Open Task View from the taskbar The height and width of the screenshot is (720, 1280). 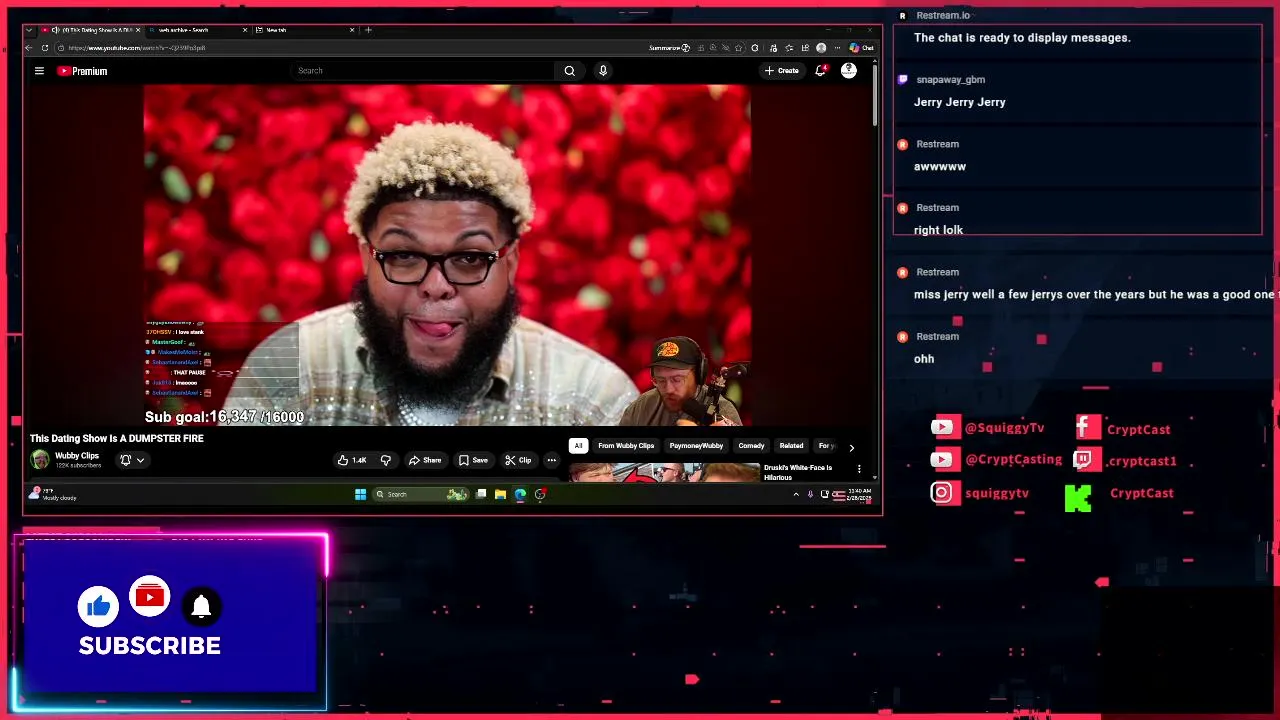coord(481,494)
